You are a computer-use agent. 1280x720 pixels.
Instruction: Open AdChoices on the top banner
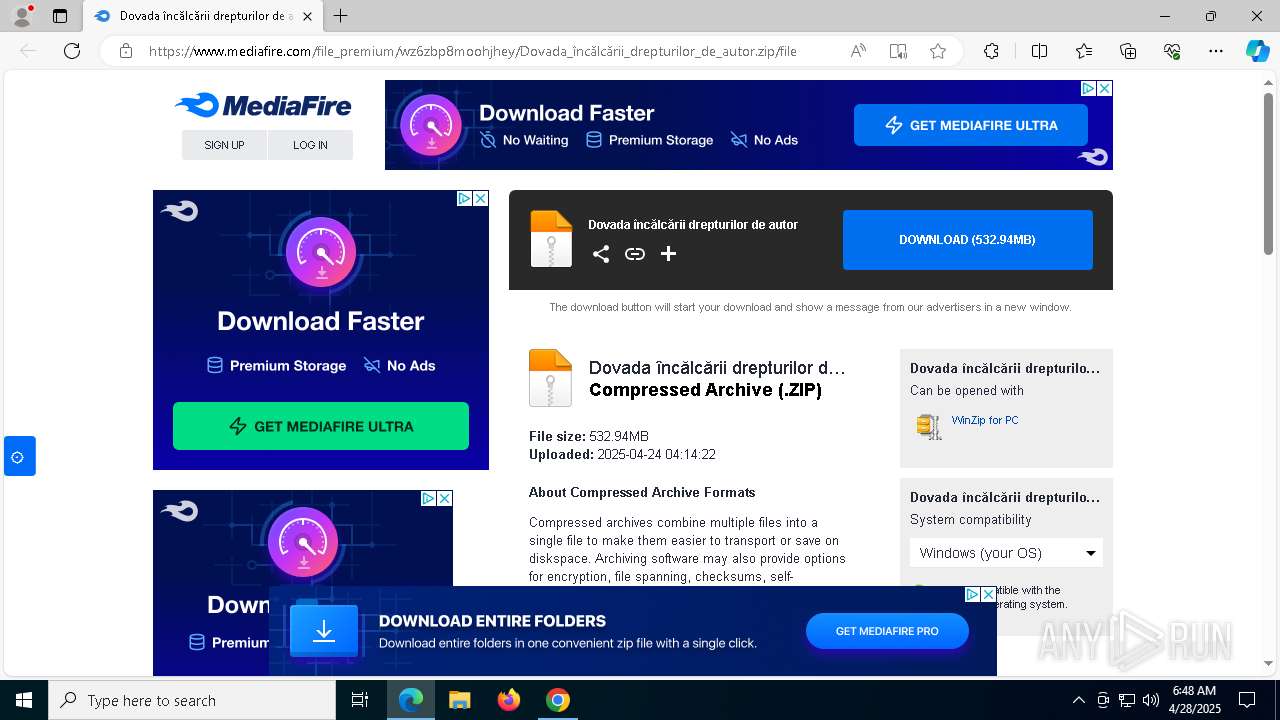coord(1088,88)
